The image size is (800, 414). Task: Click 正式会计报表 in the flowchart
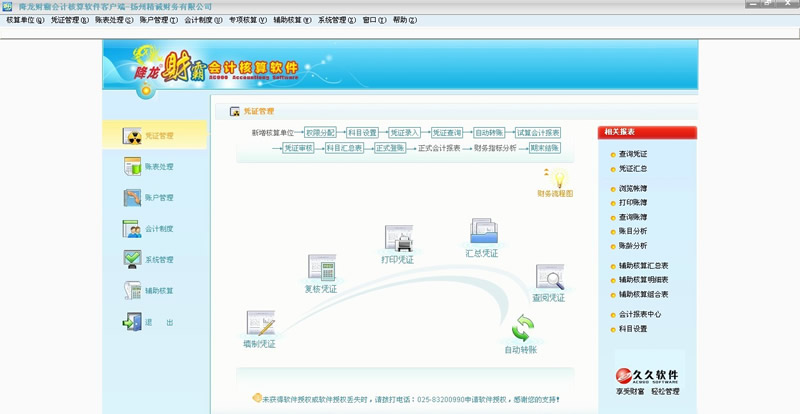[x=439, y=148]
